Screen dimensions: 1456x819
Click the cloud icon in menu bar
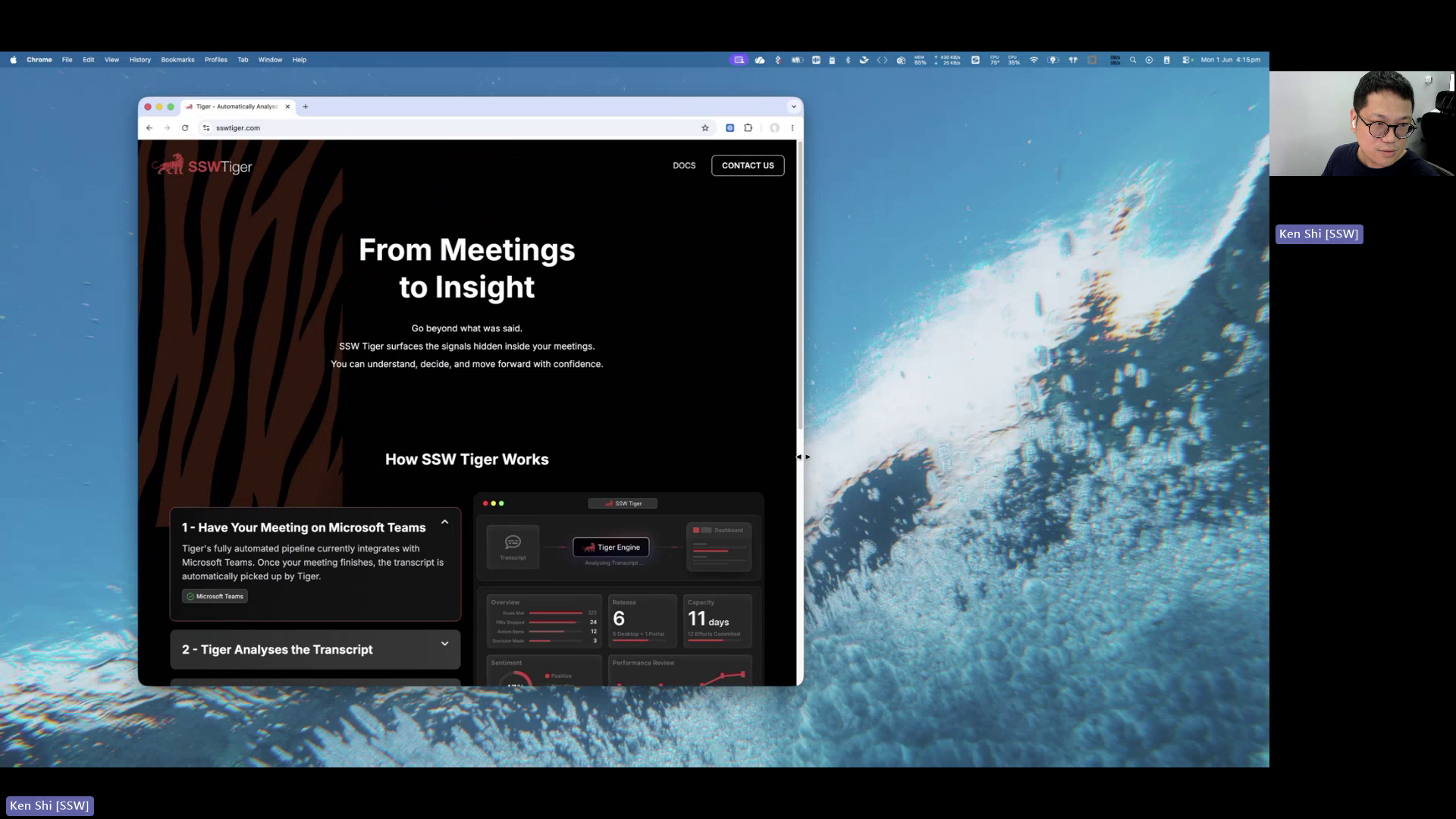[x=760, y=60]
